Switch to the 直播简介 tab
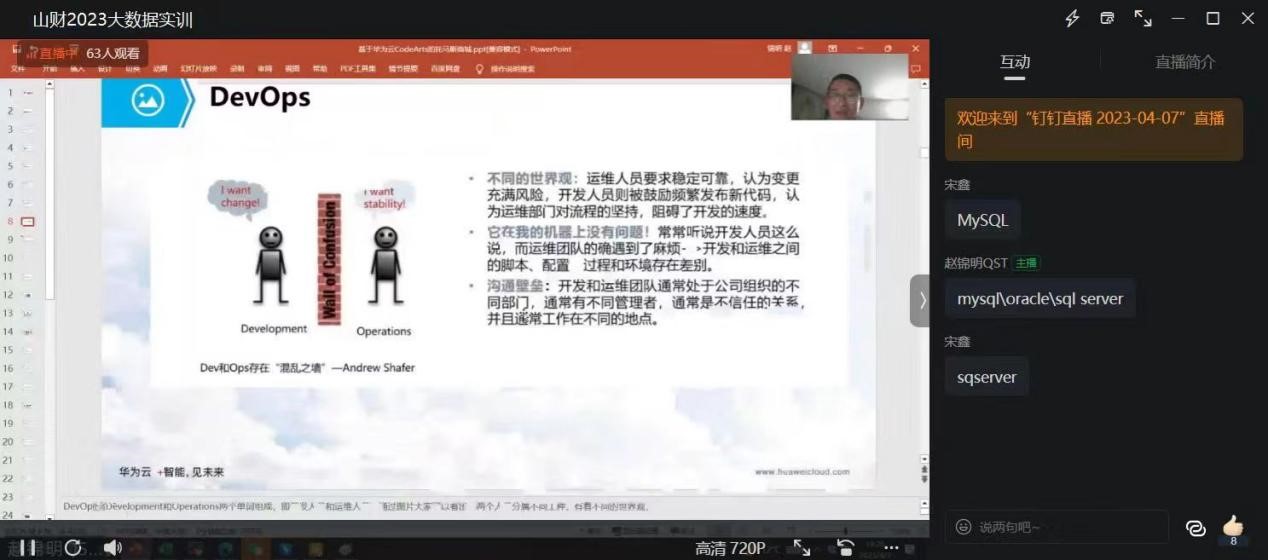The image size is (1268, 560). click(1185, 62)
